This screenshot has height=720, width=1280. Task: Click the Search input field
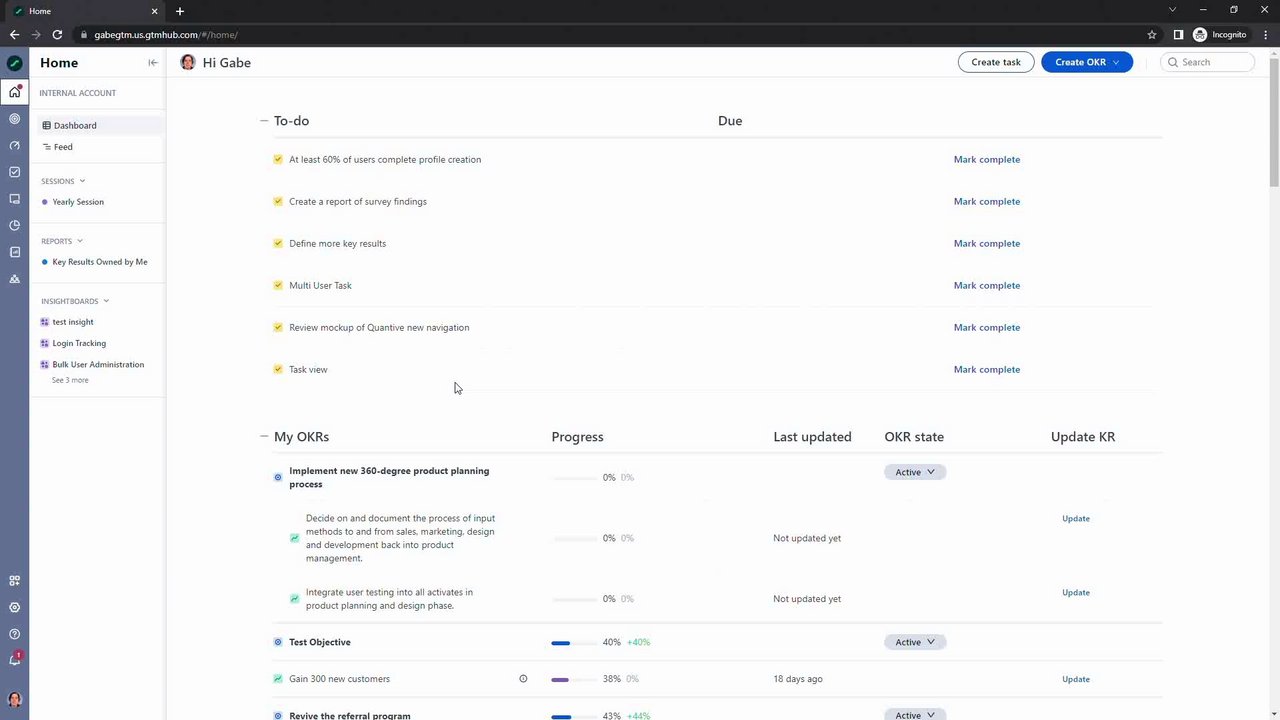pyautogui.click(x=1214, y=62)
